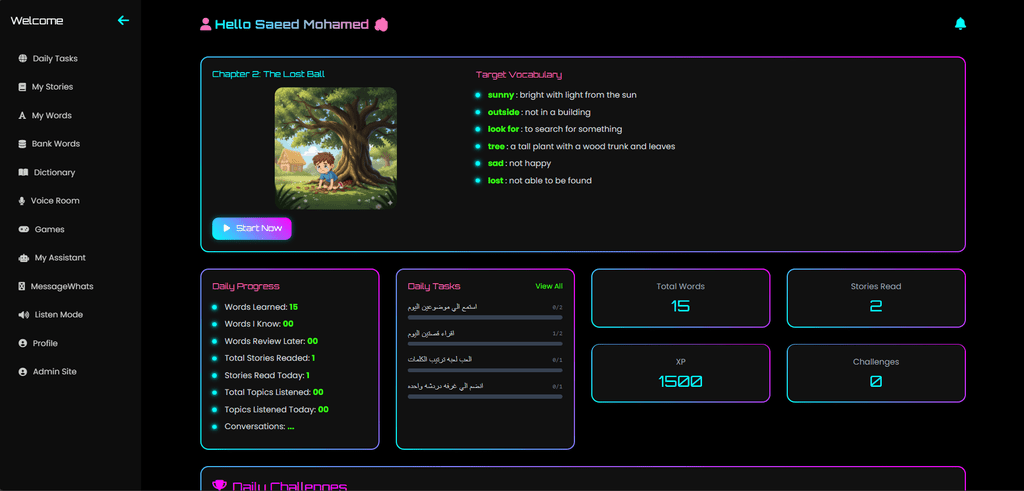Click the My Assistant robot icon
This screenshot has height=491, width=1024.
point(23,258)
